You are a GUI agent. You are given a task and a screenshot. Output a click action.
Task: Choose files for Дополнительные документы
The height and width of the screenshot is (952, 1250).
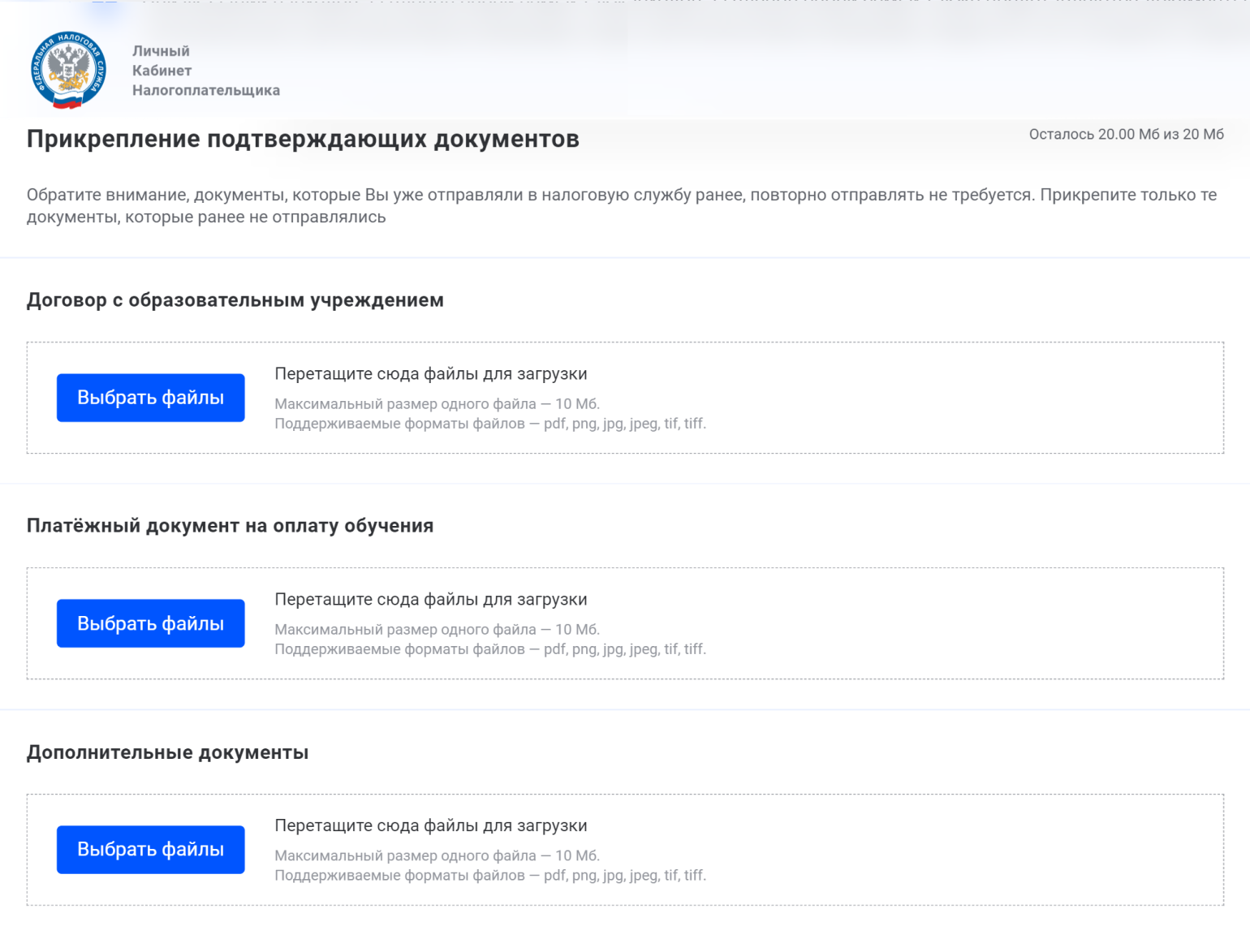coord(150,850)
